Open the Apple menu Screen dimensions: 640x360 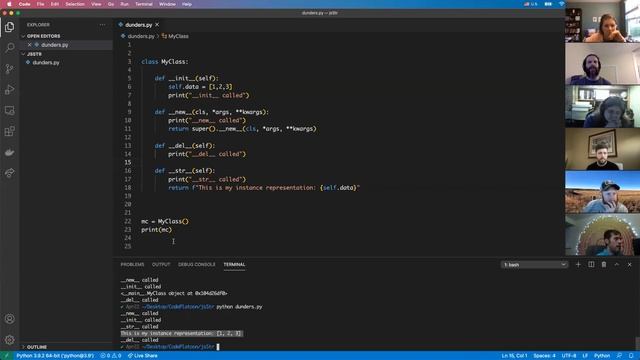9,4
